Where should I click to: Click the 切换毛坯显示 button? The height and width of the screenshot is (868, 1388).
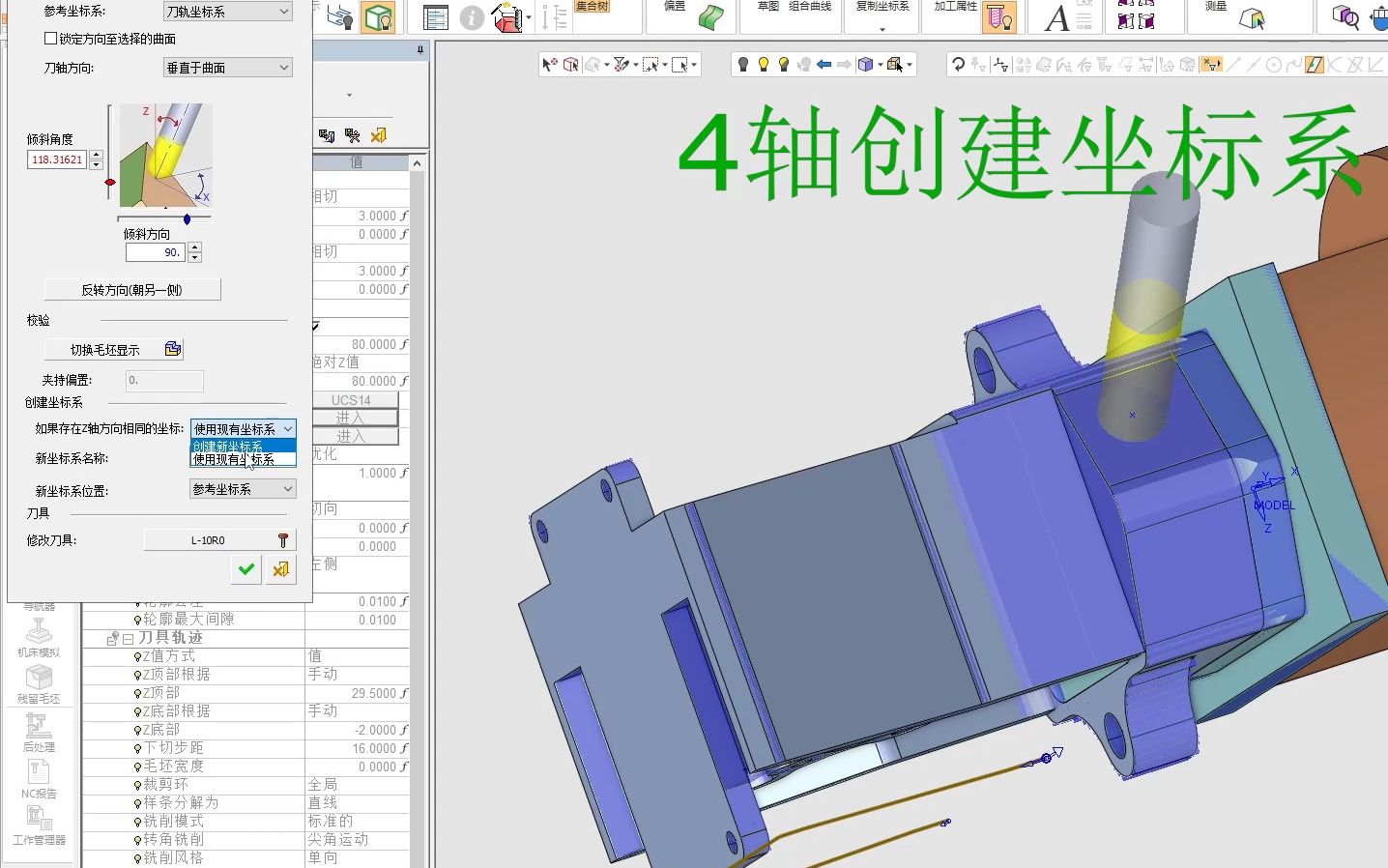tap(102, 349)
